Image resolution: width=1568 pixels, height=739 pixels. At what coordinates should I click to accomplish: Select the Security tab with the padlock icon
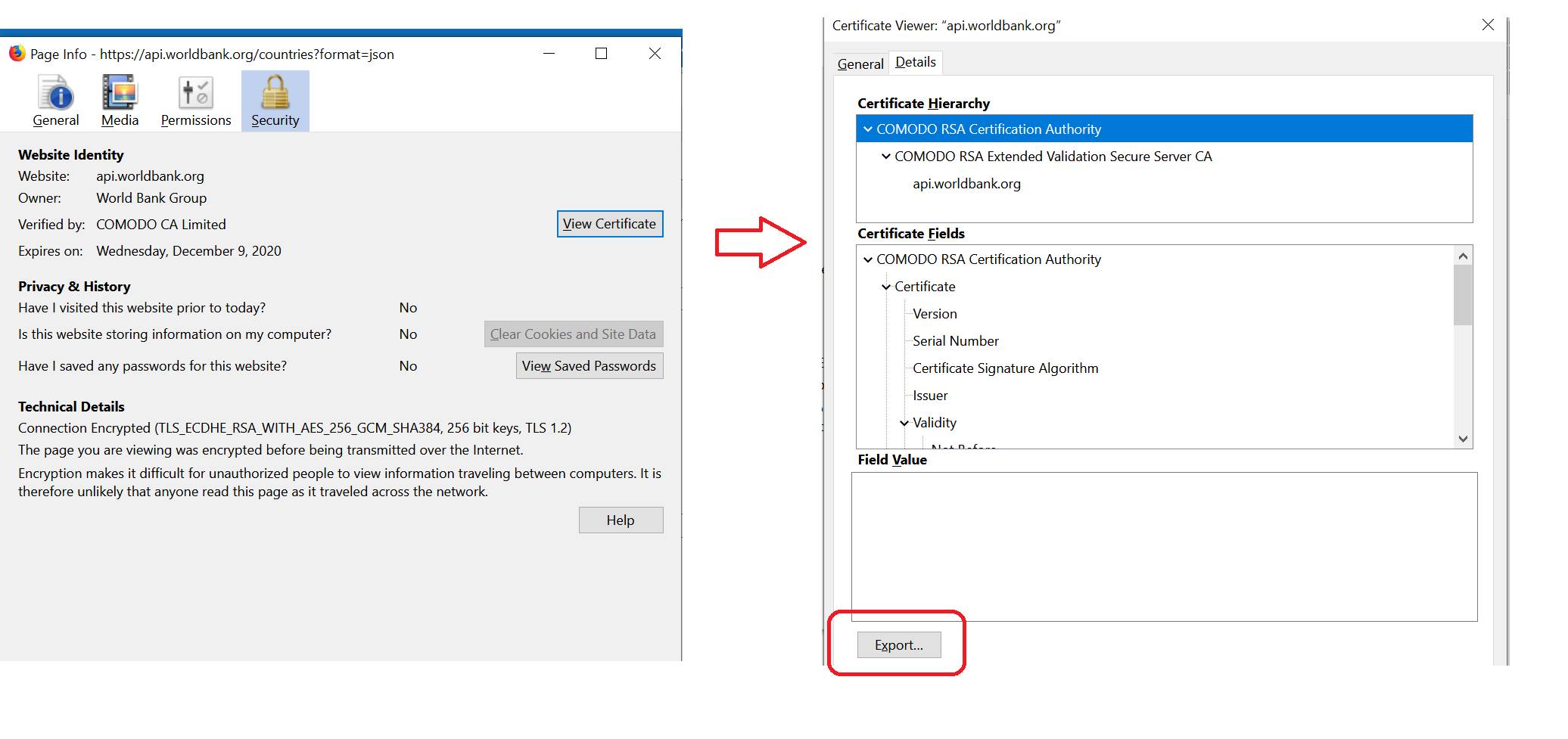275,101
